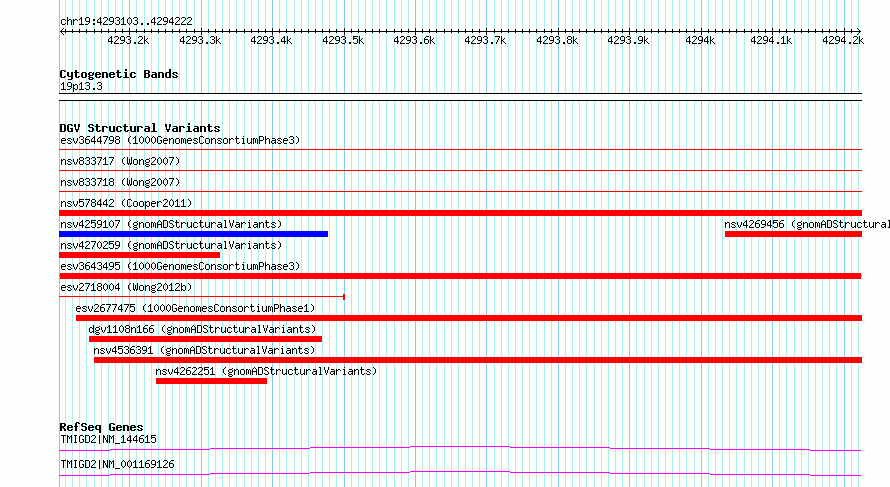Open nsv4262251 gnomADStructuralVariants label

coord(266,371)
